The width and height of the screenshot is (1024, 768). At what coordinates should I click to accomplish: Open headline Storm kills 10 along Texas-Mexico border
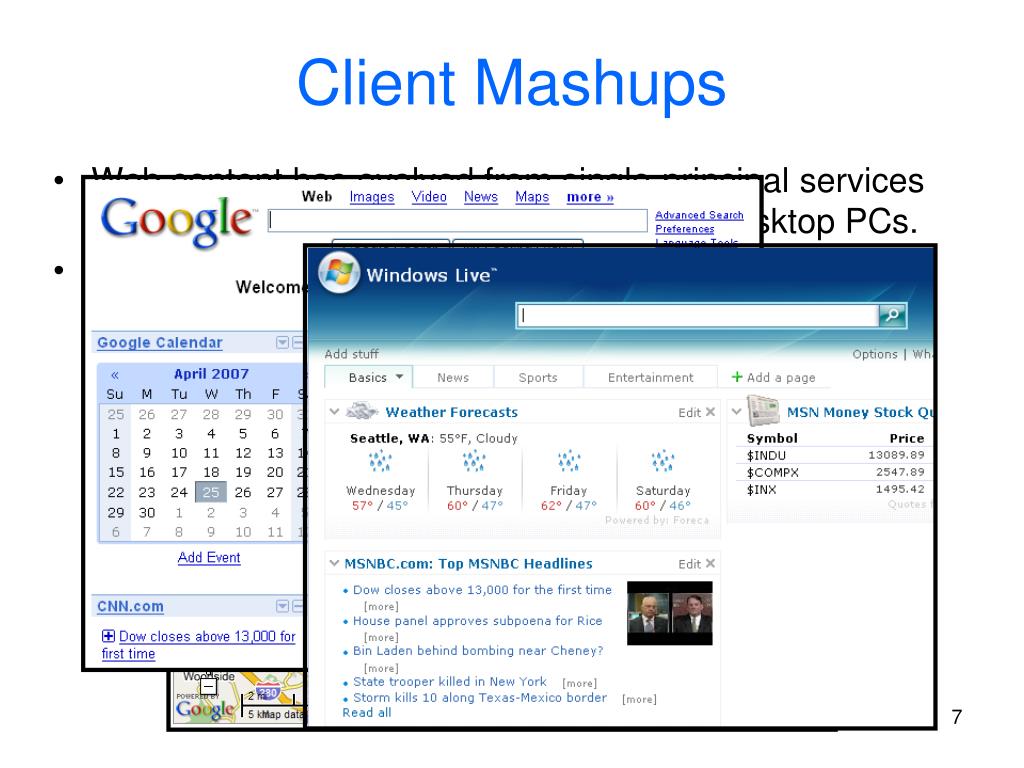(x=480, y=697)
